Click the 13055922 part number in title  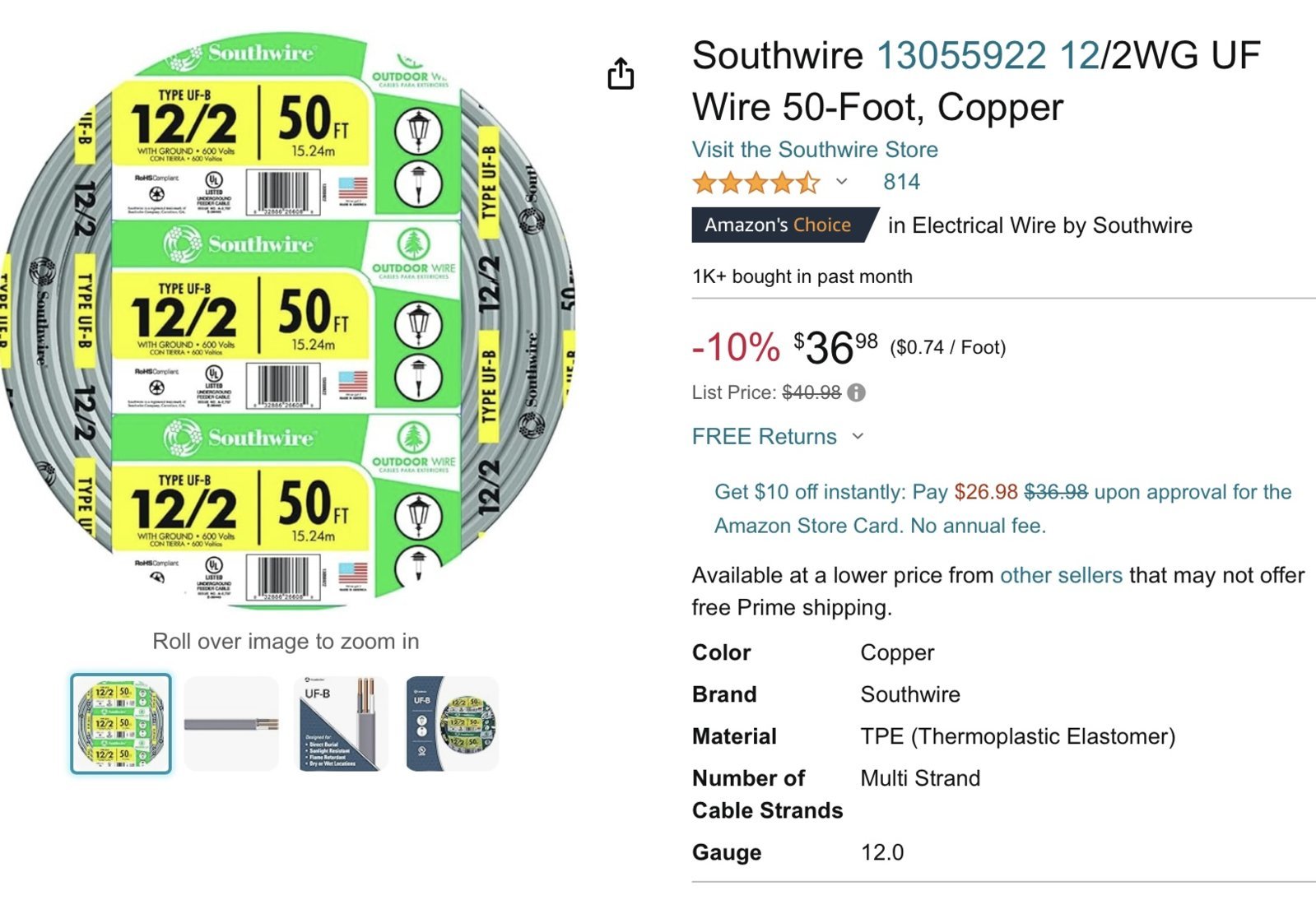pos(961,56)
